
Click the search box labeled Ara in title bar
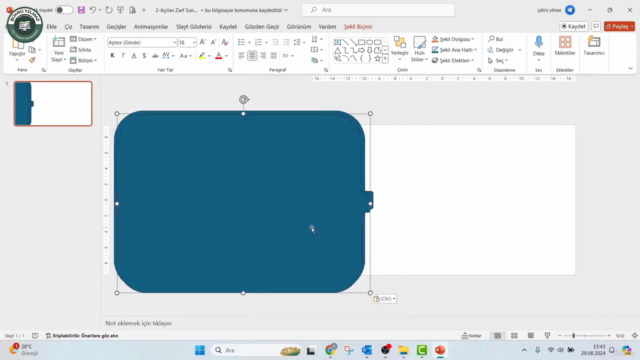coord(378,10)
